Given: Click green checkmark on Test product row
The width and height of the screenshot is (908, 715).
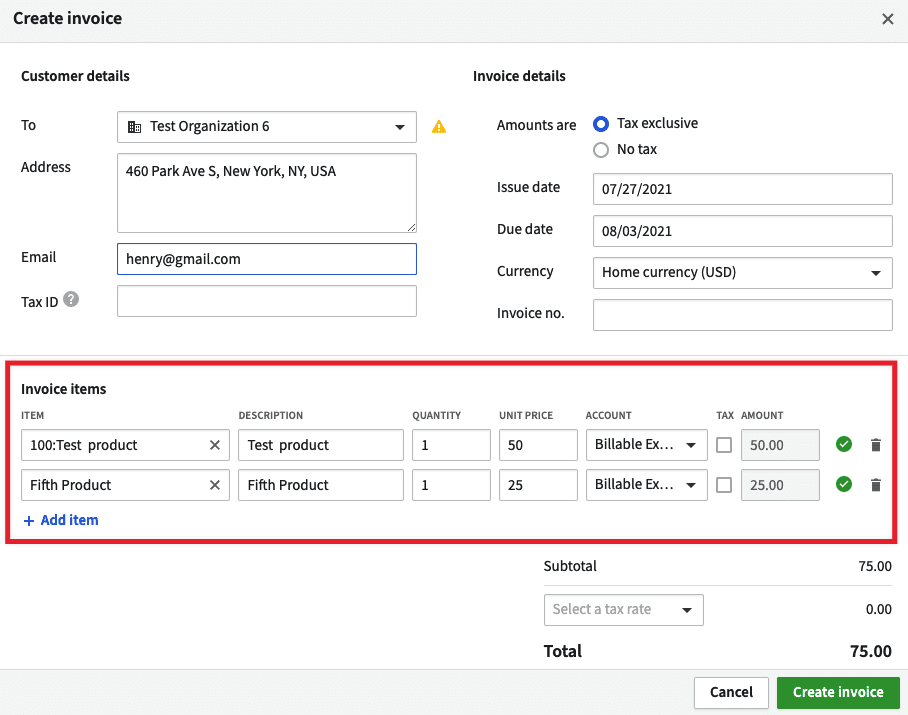Looking at the screenshot, I should 844,445.
